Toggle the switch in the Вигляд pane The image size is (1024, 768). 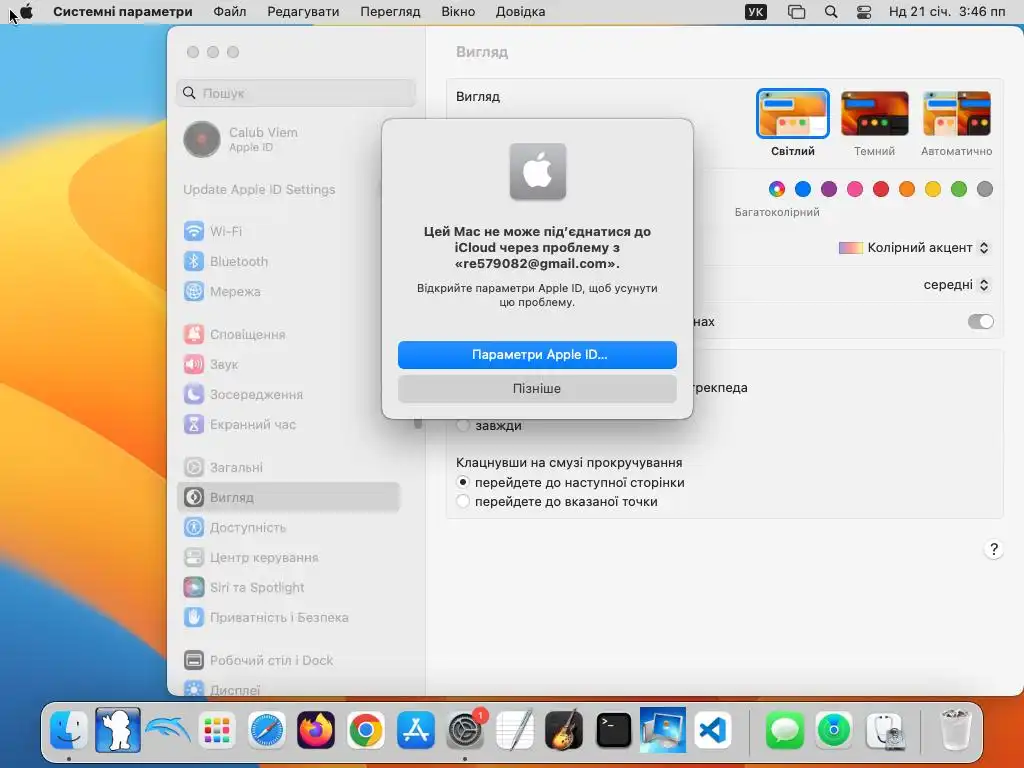point(980,321)
